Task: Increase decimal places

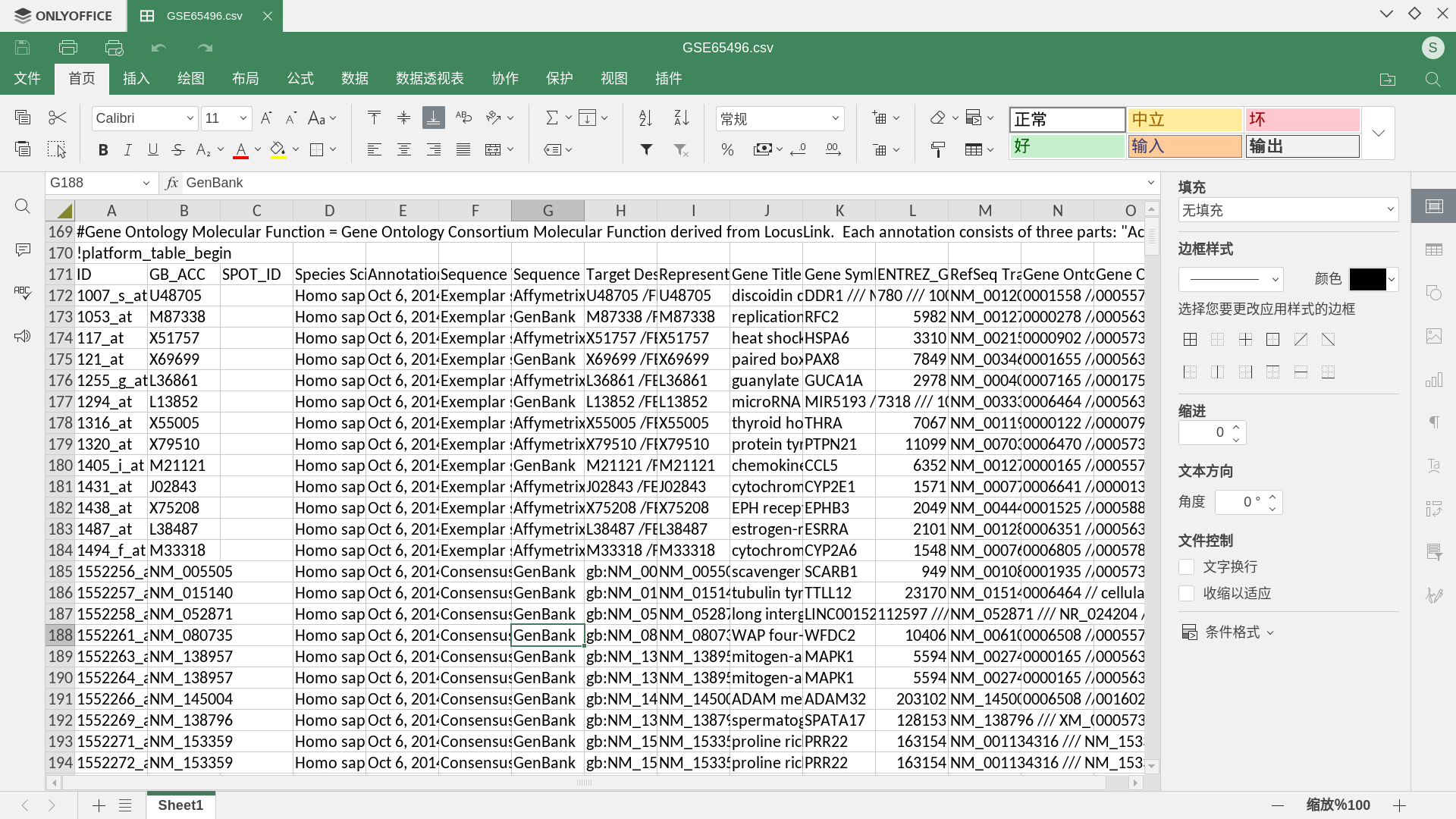Action: 833,149
